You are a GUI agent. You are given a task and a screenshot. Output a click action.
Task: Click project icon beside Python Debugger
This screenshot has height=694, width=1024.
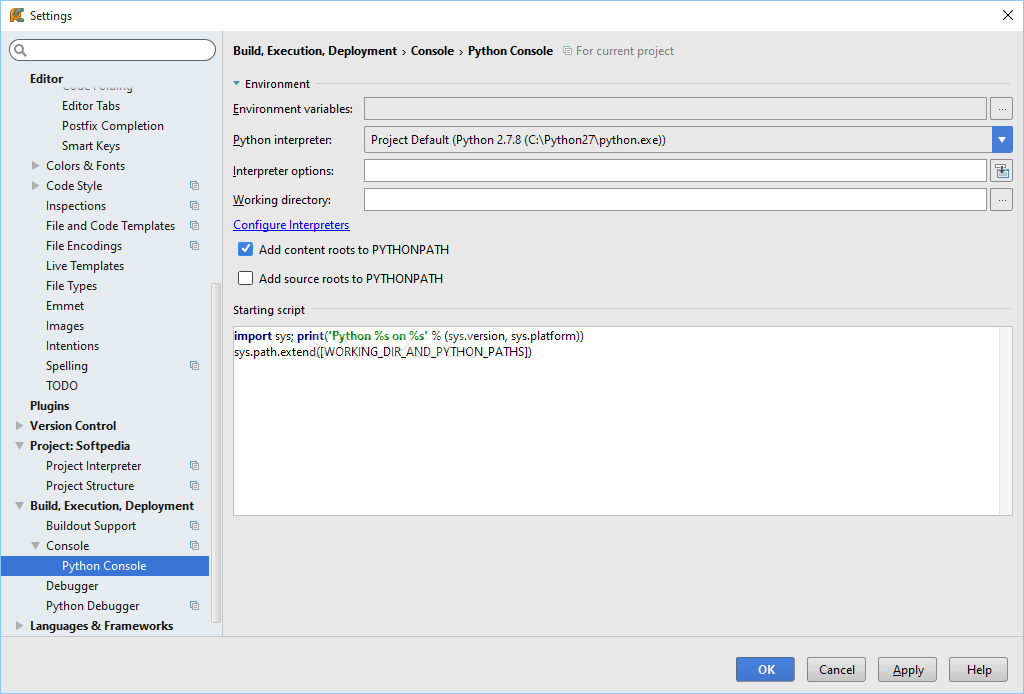tap(194, 605)
